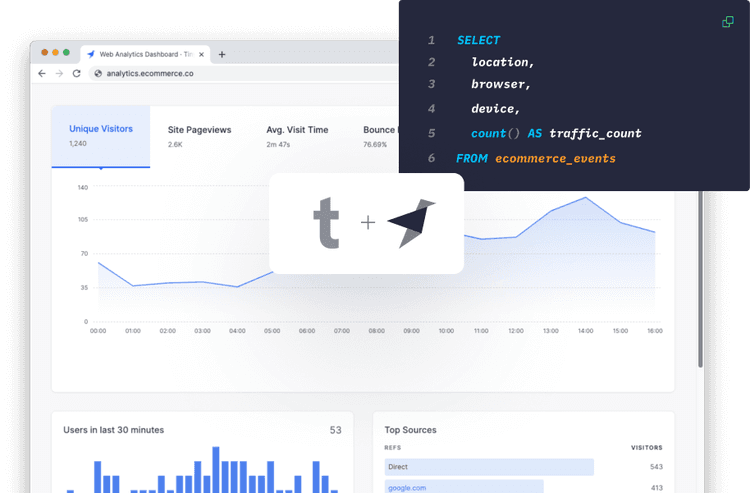Click the 1,240 unique visitors value
750x493 pixels.
click(77, 143)
